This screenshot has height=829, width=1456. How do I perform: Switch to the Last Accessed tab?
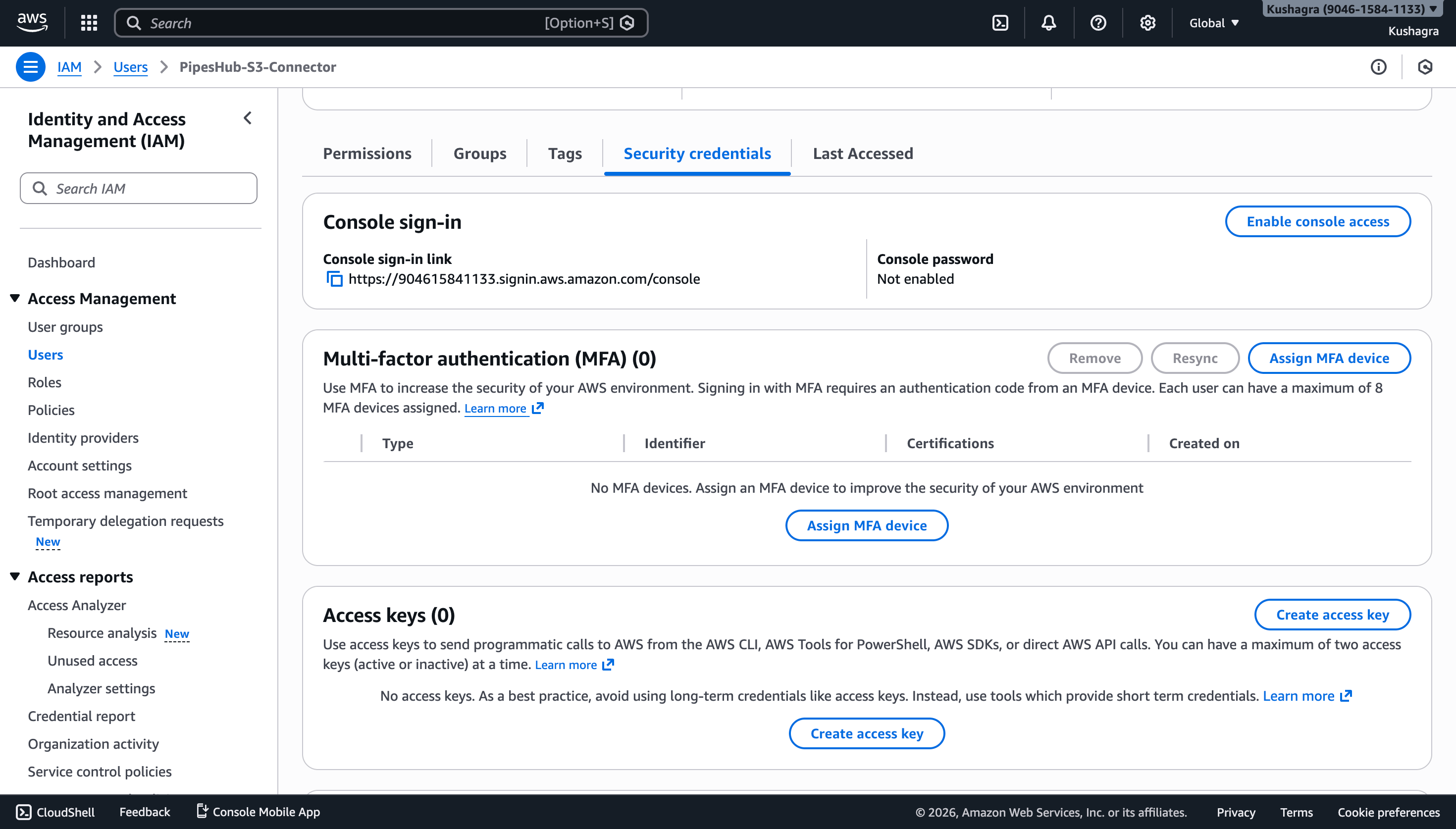pos(863,154)
